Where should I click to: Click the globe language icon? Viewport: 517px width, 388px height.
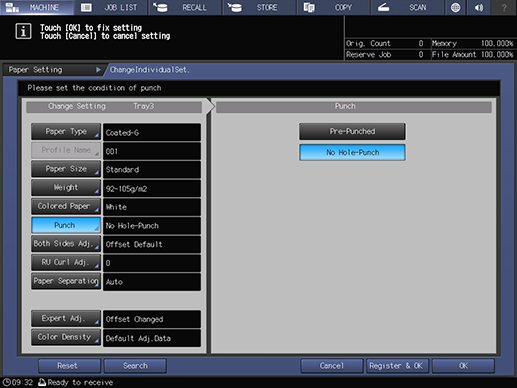click(455, 7)
